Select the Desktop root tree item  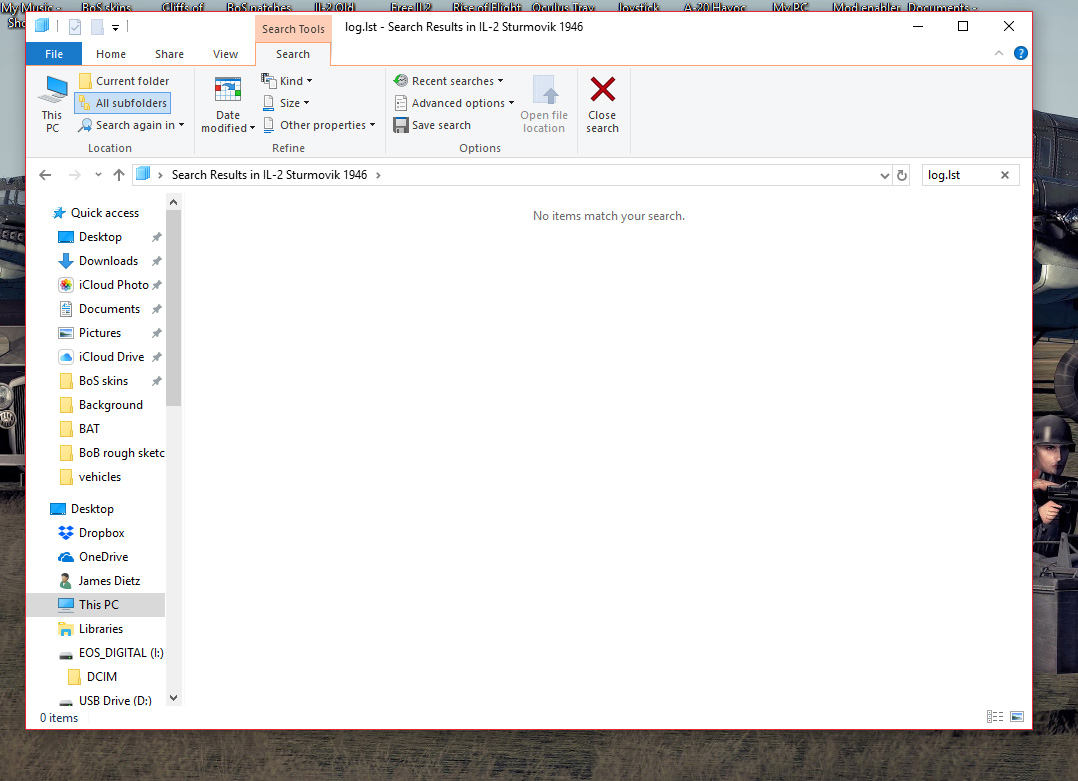[92, 509]
